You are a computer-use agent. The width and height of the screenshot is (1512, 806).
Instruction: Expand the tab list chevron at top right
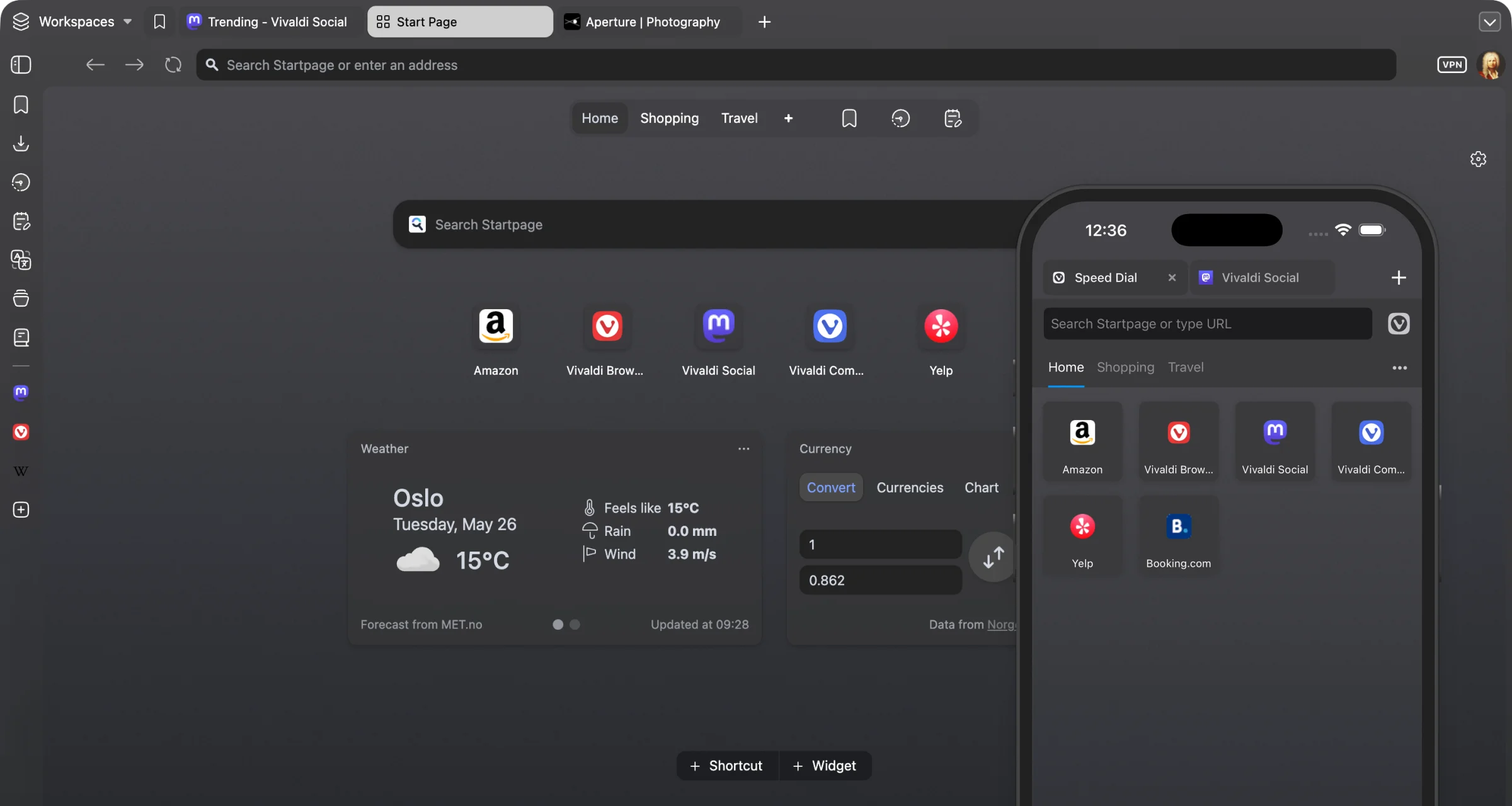click(x=1489, y=21)
